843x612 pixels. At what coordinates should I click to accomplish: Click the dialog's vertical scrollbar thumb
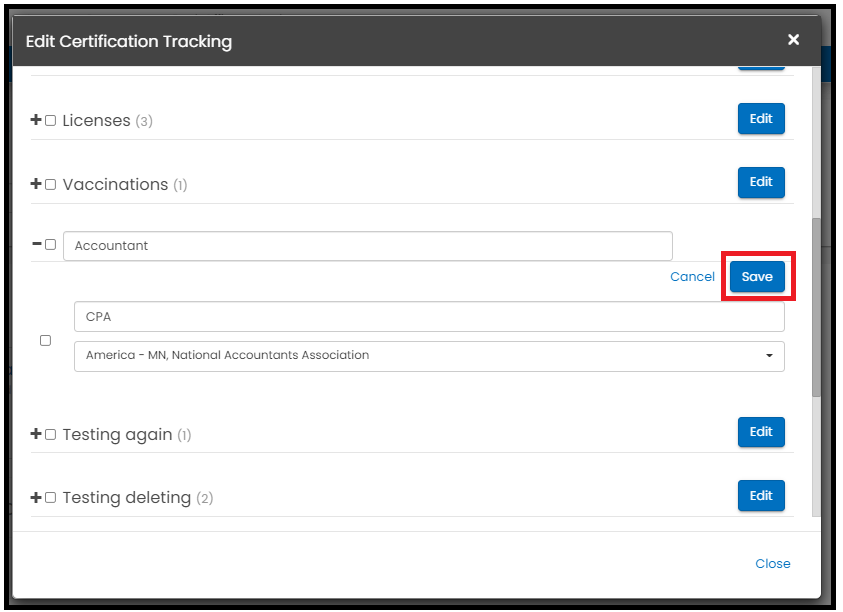[816, 307]
